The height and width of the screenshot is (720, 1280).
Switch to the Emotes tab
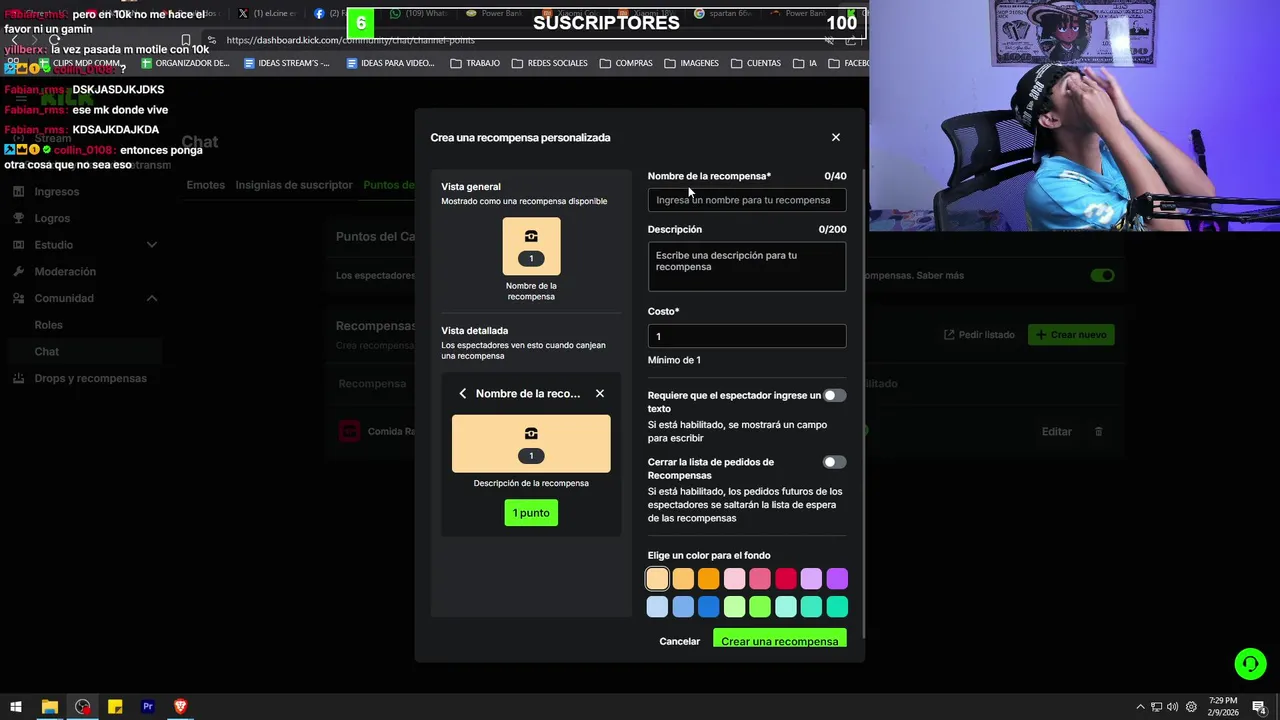pyautogui.click(x=205, y=185)
